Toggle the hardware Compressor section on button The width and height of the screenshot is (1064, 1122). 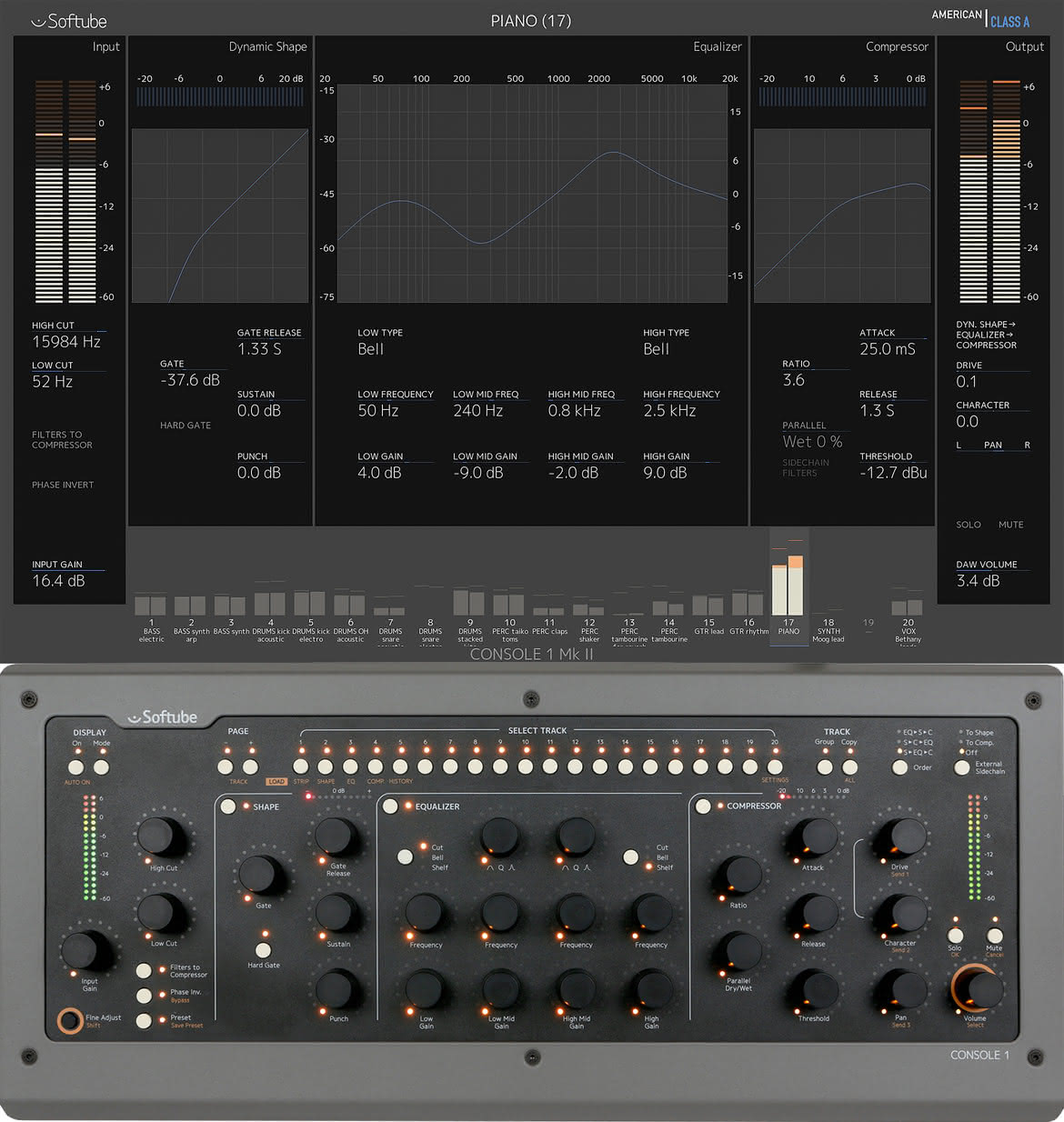pos(703,806)
